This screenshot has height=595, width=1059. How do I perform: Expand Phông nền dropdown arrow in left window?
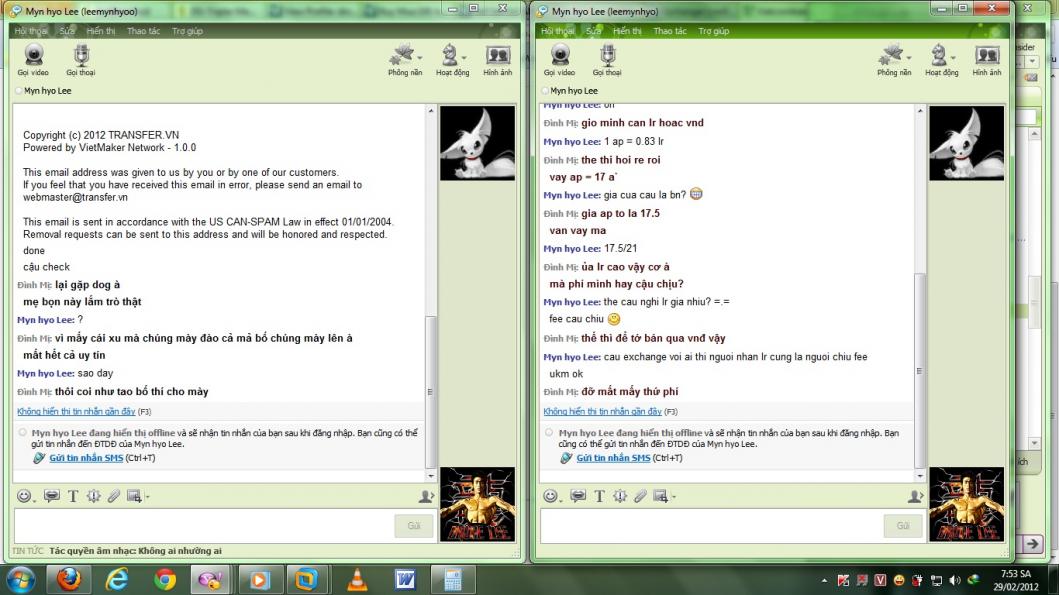pyautogui.click(x=420, y=57)
